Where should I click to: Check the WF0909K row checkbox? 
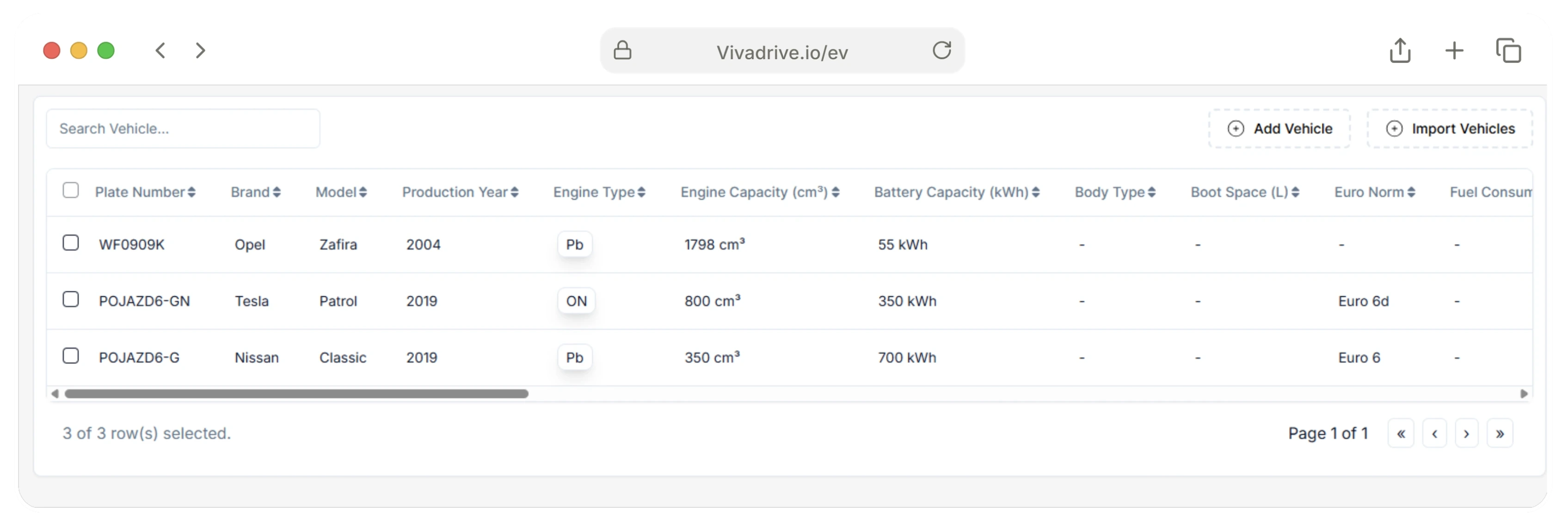(71, 243)
